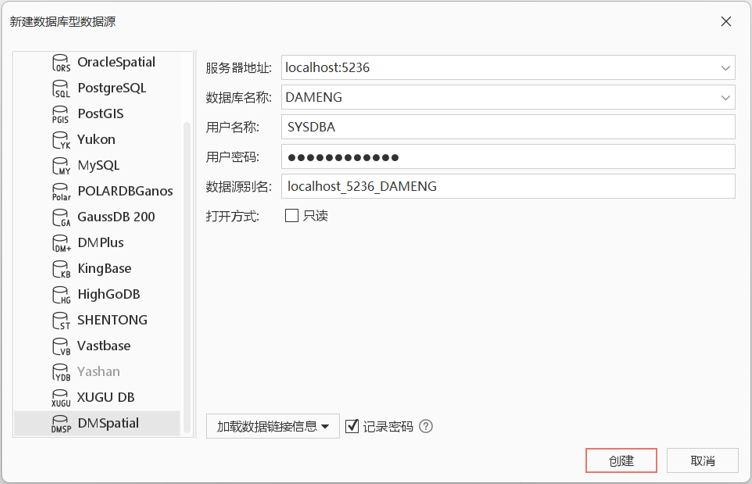Click the database list vertical scrollbar

[186, 250]
